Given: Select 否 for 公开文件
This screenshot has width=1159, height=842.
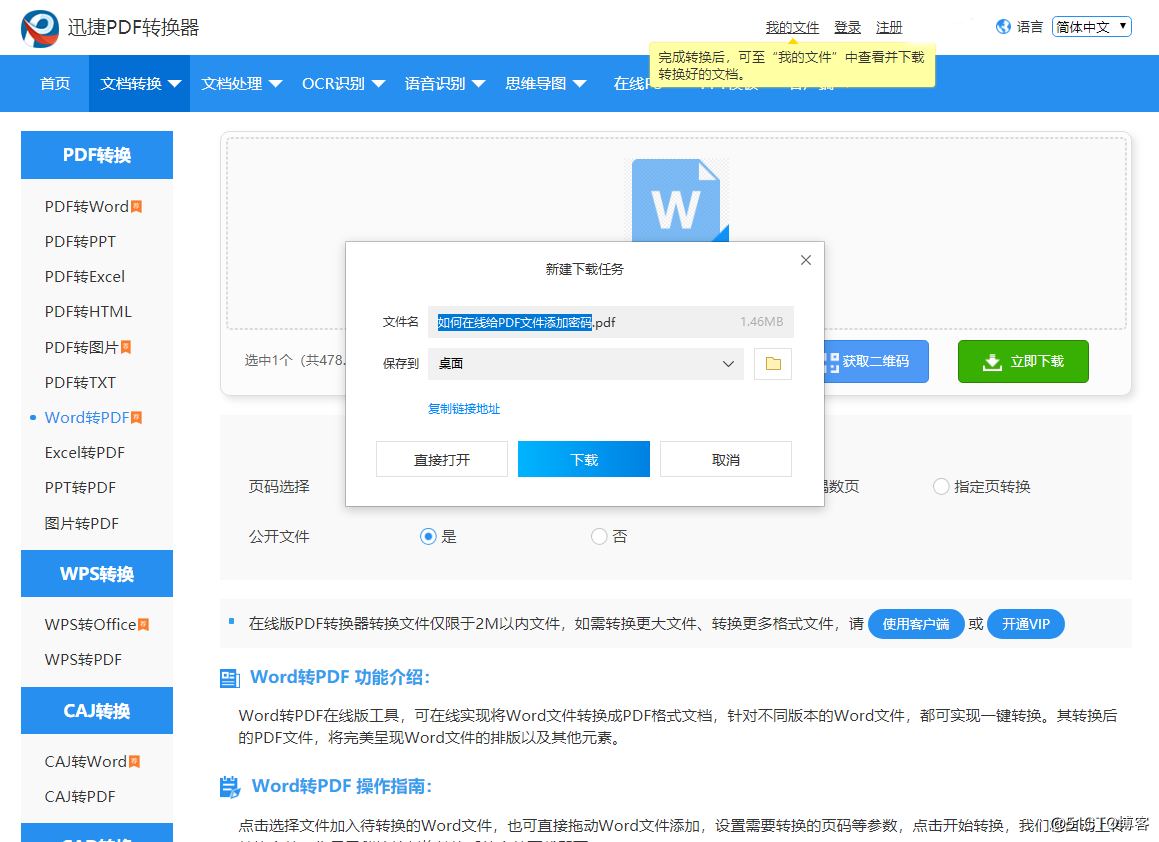Looking at the screenshot, I should click(599, 537).
